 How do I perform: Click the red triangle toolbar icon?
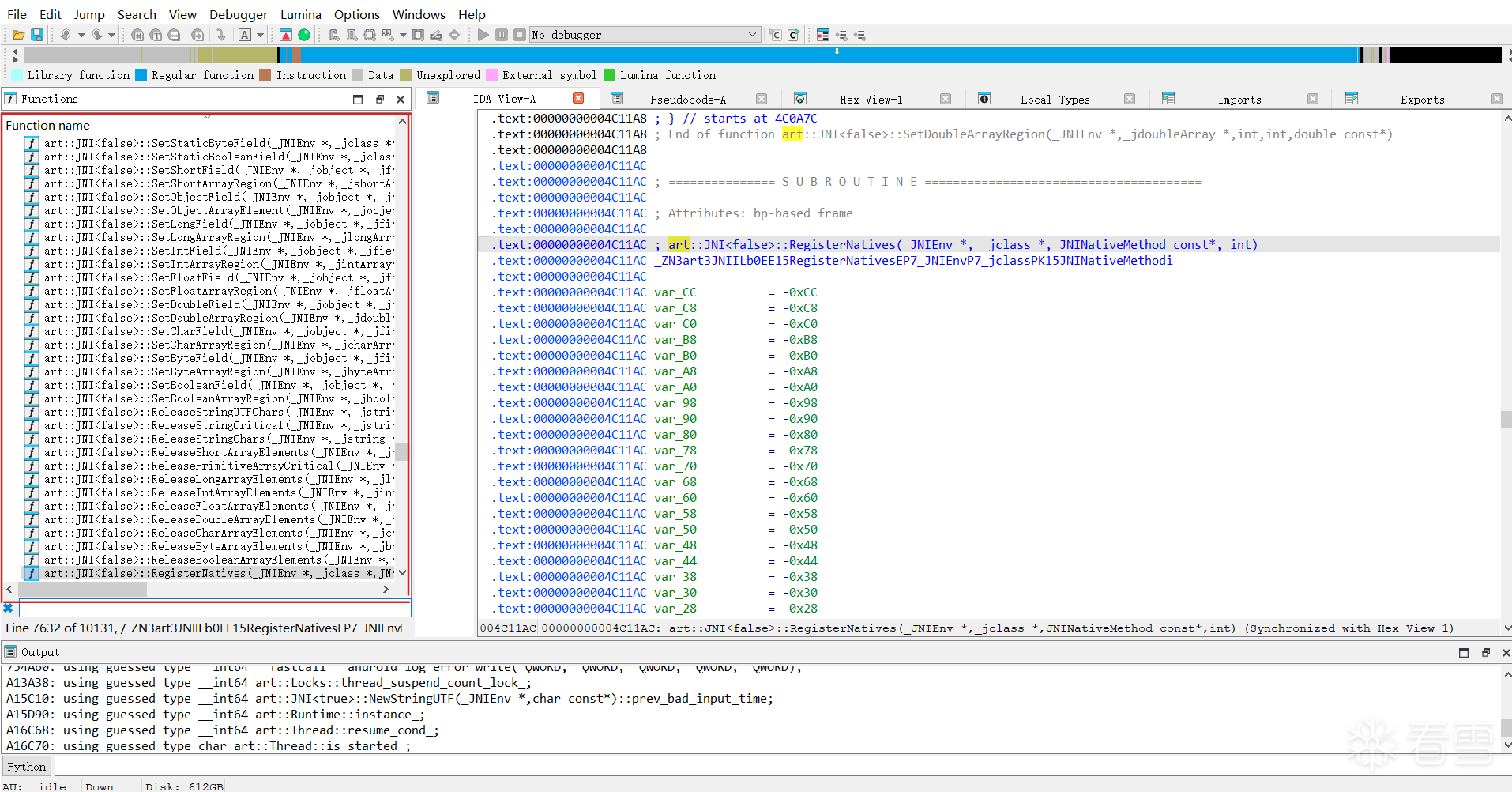point(286,35)
